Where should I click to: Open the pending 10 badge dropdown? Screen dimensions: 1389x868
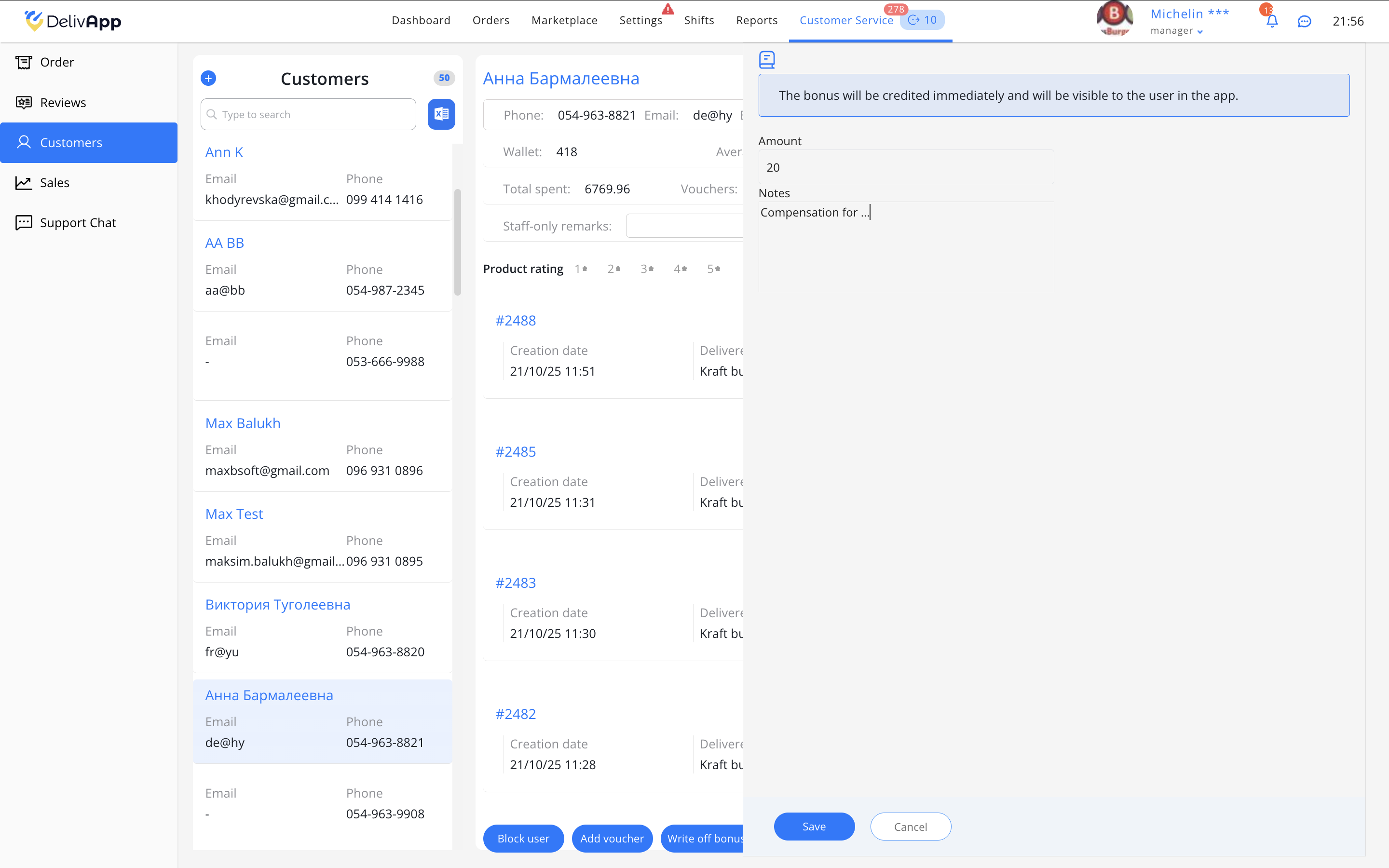(922, 20)
